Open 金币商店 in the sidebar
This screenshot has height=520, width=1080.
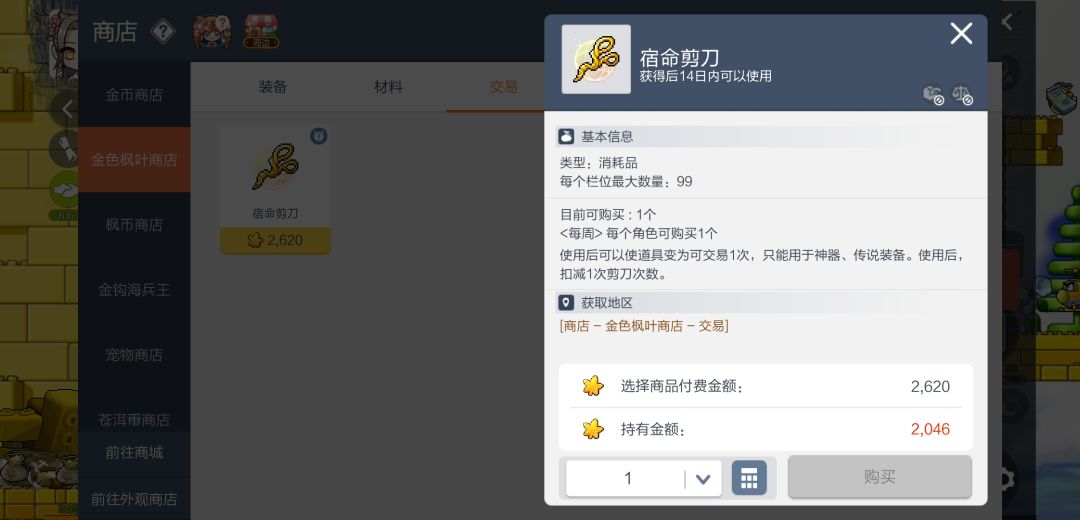click(134, 94)
